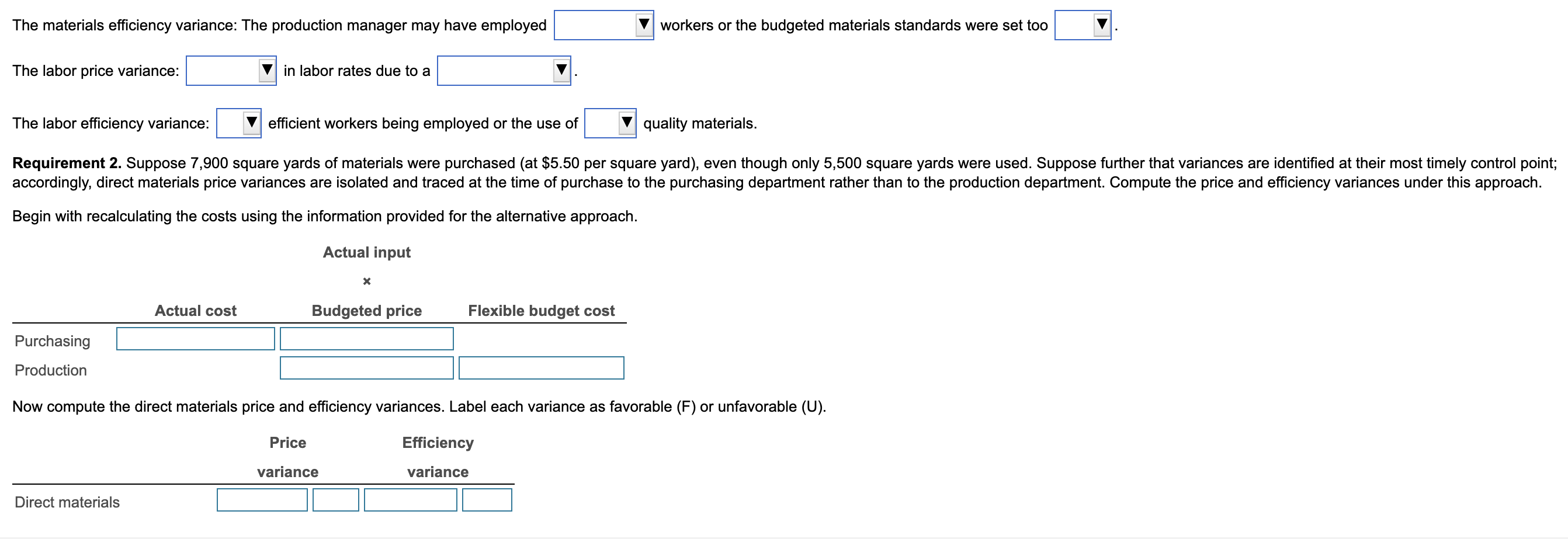Screen dimensions: 1568x539
Task: Select the Production Flexible budget cost field
Action: pos(540,368)
